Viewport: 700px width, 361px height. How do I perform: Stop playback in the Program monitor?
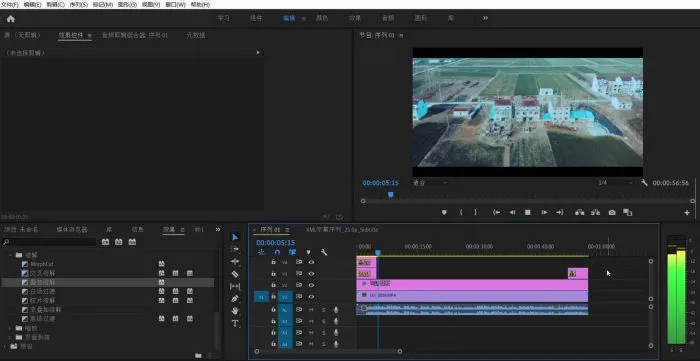click(x=528, y=212)
